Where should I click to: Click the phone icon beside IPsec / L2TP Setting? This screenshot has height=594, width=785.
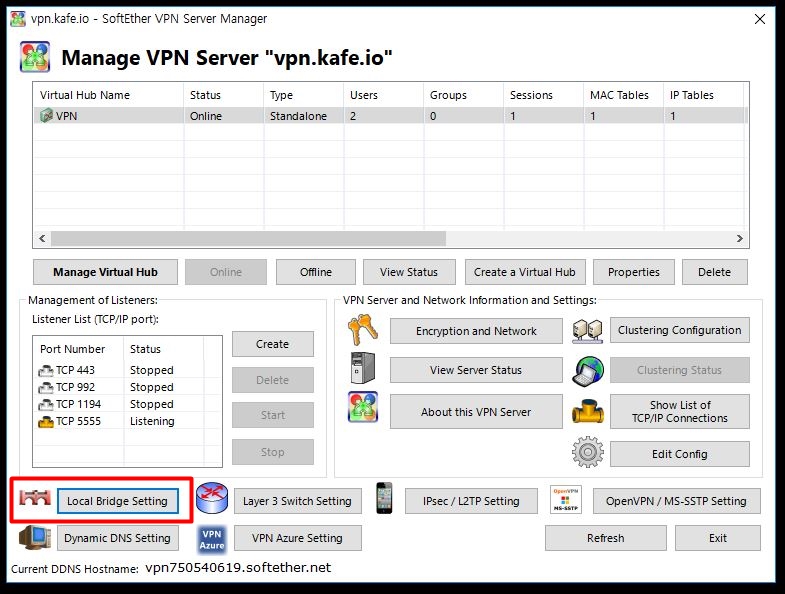click(x=384, y=498)
